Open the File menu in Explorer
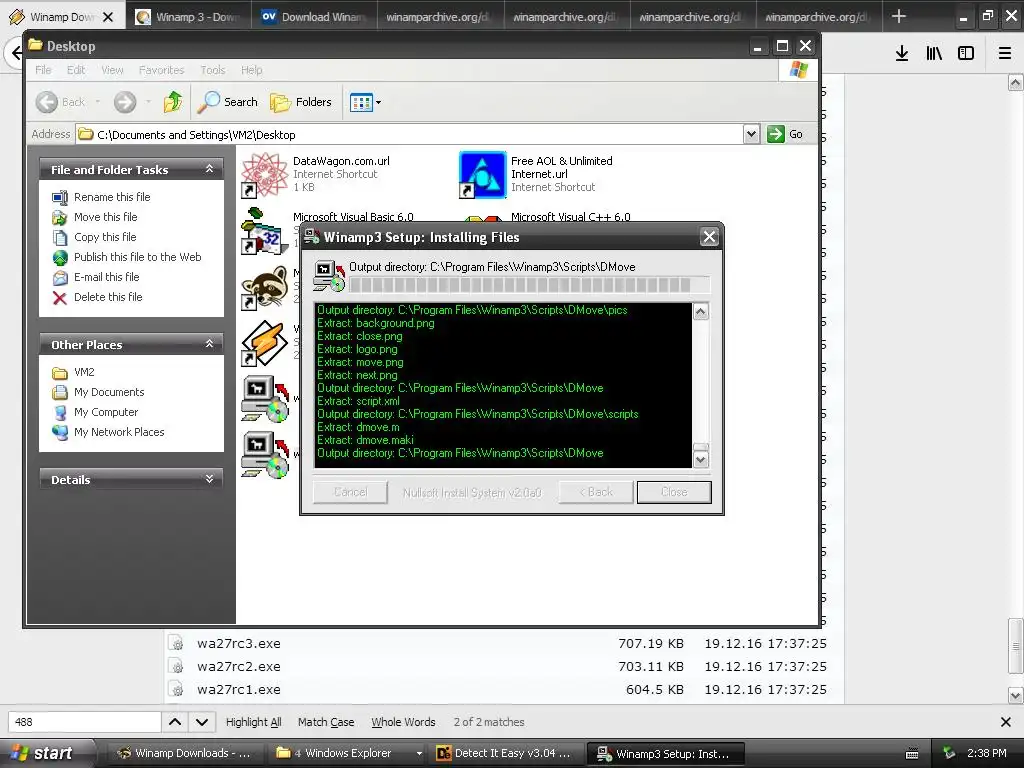 tap(43, 70)
